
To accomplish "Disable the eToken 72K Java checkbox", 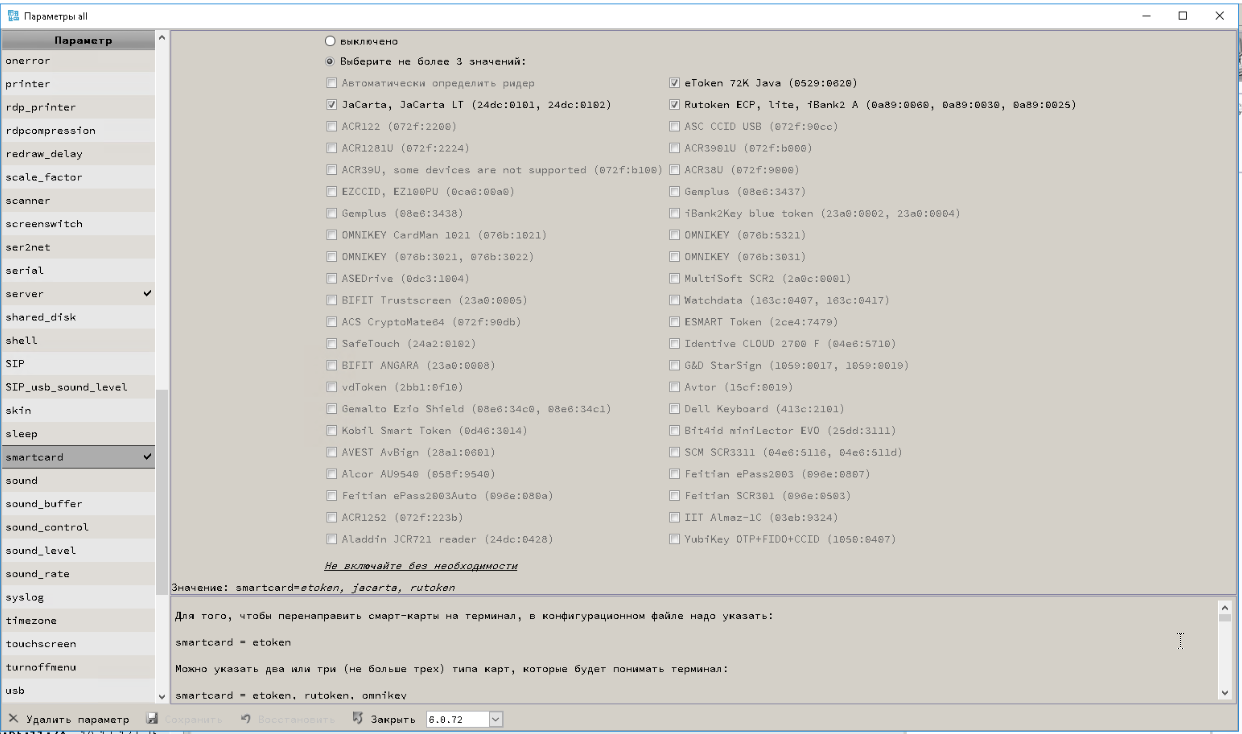I will [x=675, y=83].
